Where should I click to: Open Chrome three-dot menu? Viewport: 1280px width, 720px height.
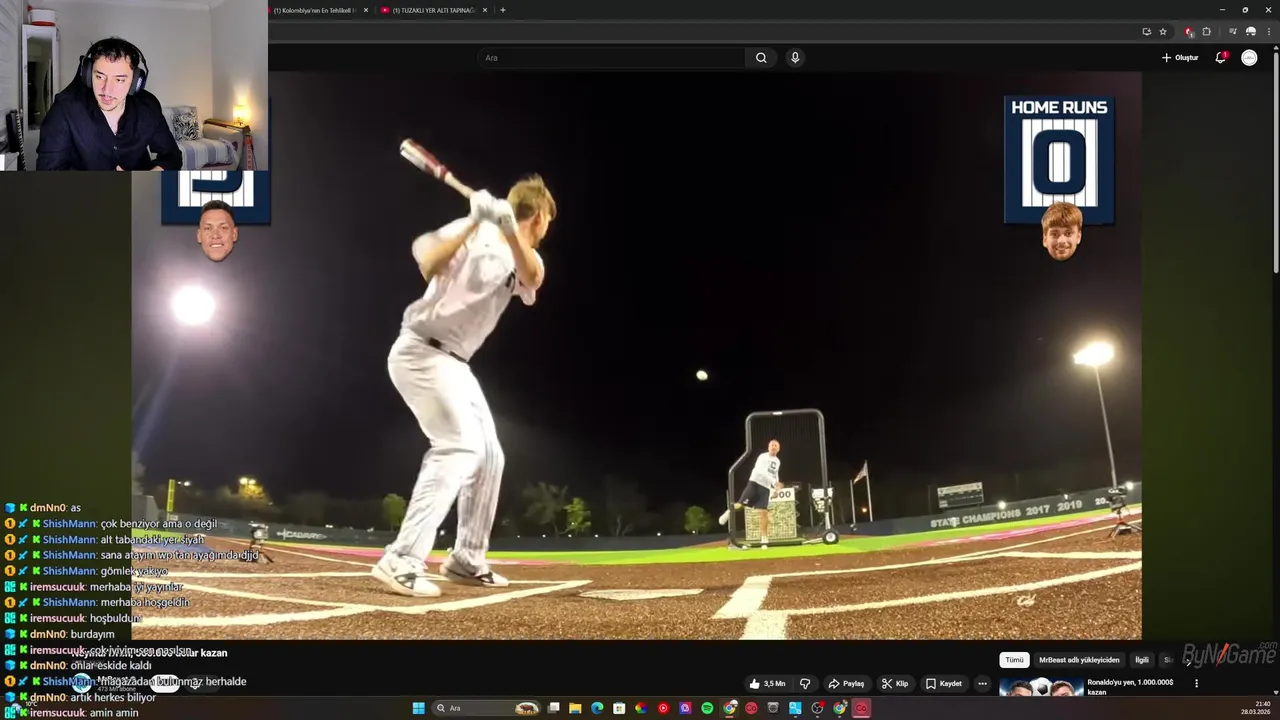pos(1269,31)
